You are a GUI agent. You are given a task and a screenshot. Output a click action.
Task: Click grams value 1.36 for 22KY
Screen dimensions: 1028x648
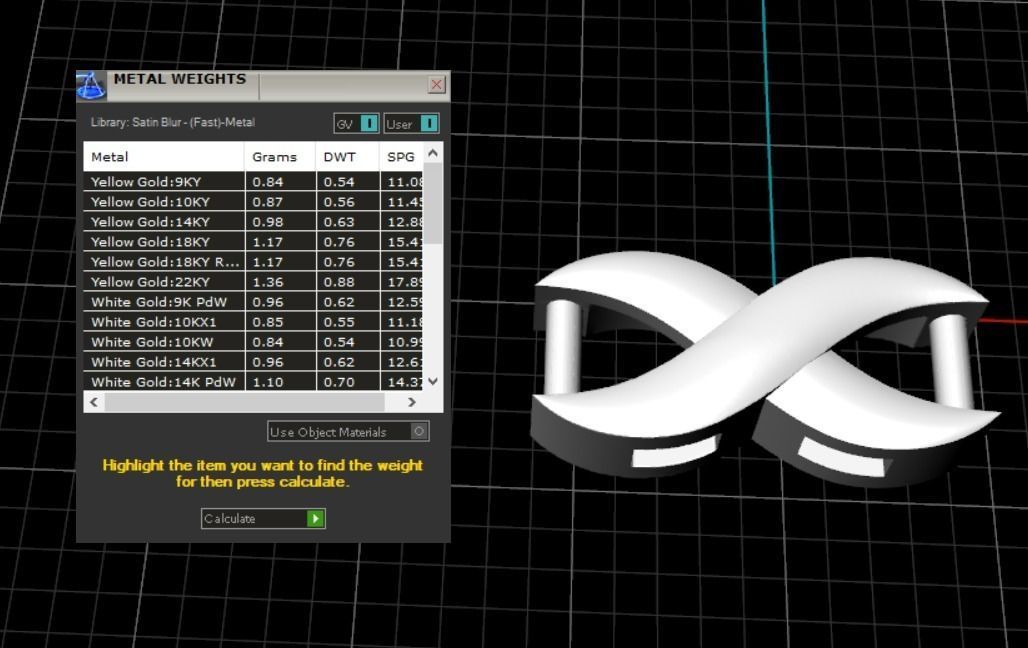point(268,282)
